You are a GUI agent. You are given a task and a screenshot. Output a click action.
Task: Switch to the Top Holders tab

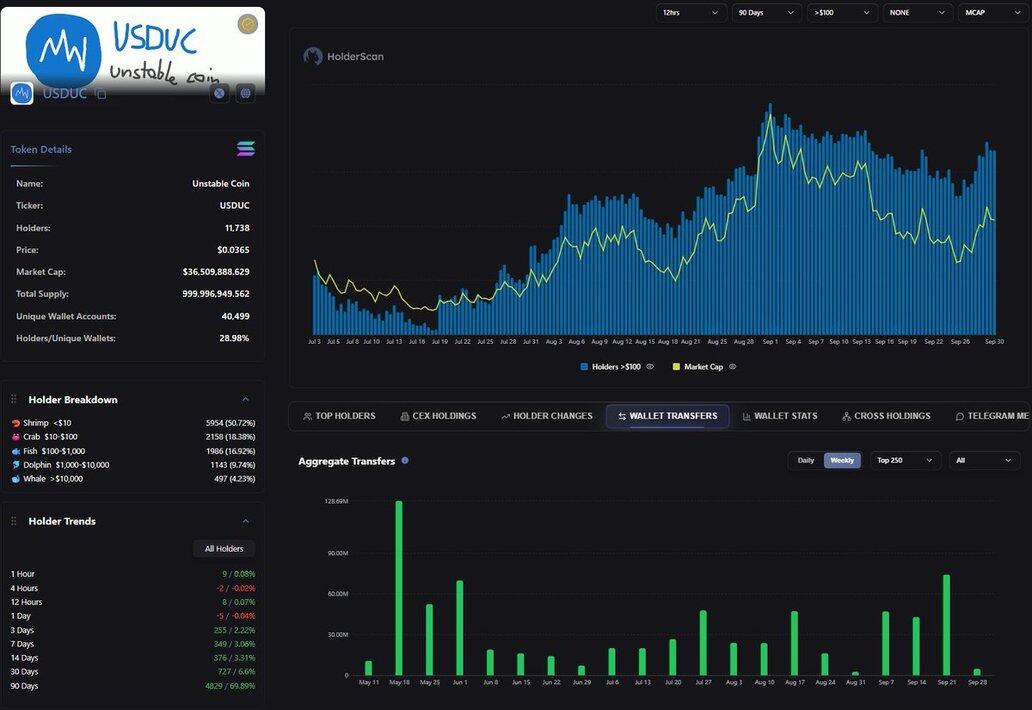(x=339, y=416)
